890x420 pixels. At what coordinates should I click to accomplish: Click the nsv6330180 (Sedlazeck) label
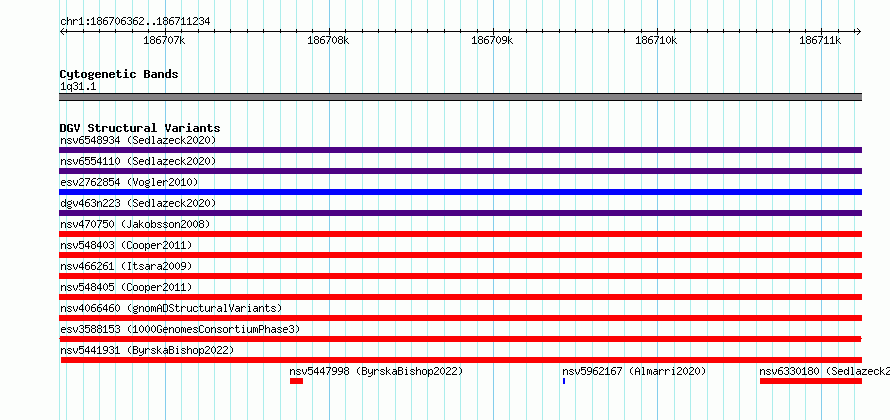824,371
